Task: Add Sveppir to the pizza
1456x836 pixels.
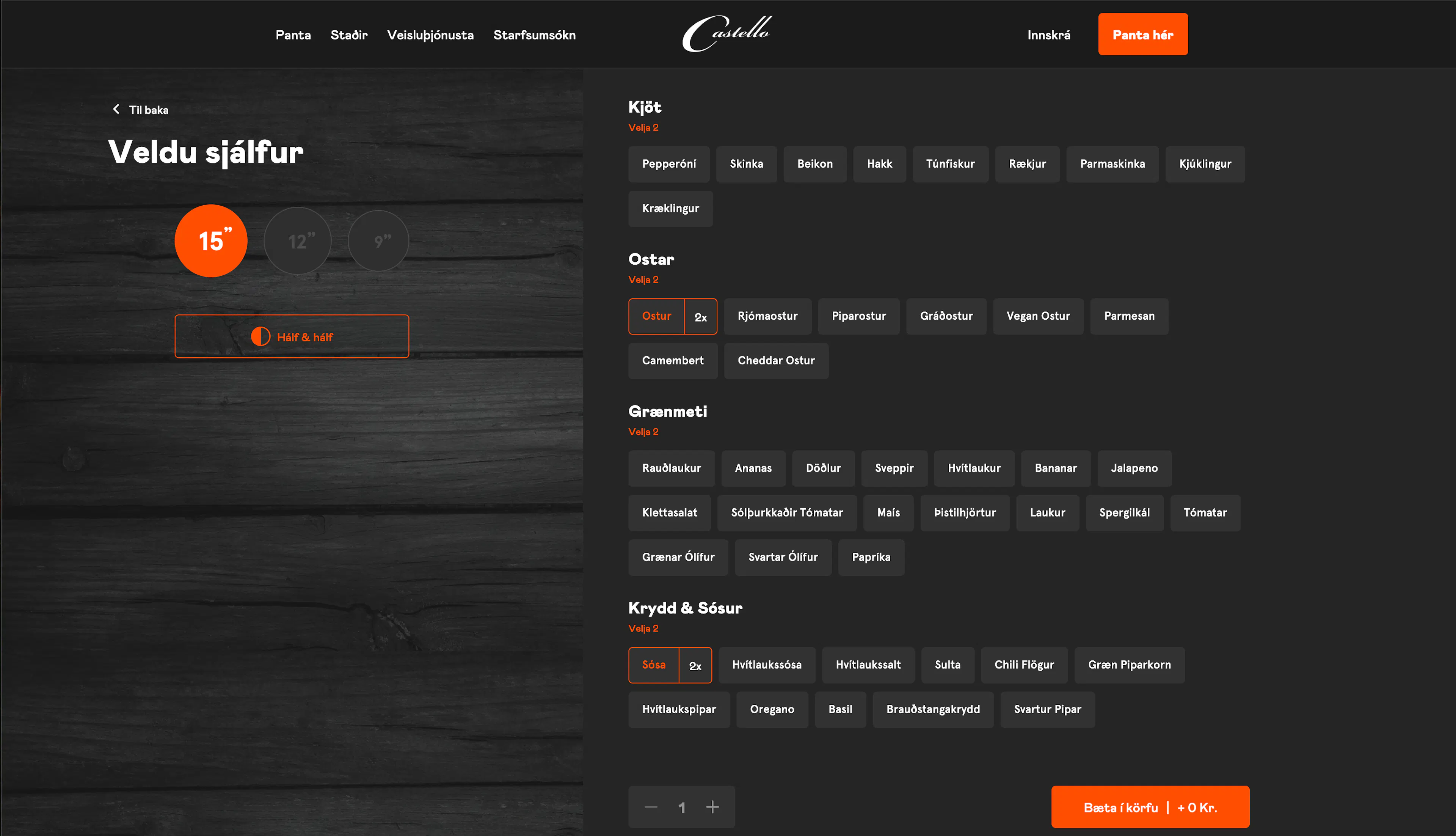Action: click(x=894, y=468)
